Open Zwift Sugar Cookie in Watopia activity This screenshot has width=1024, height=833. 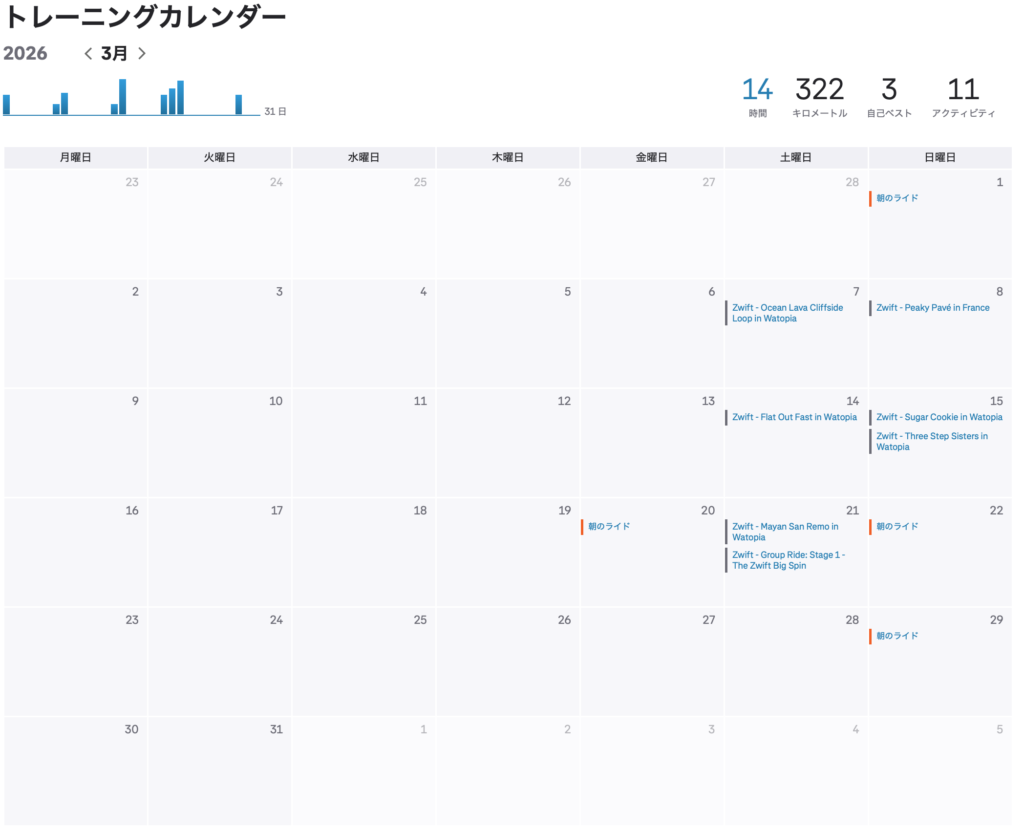tap(938, 418)
